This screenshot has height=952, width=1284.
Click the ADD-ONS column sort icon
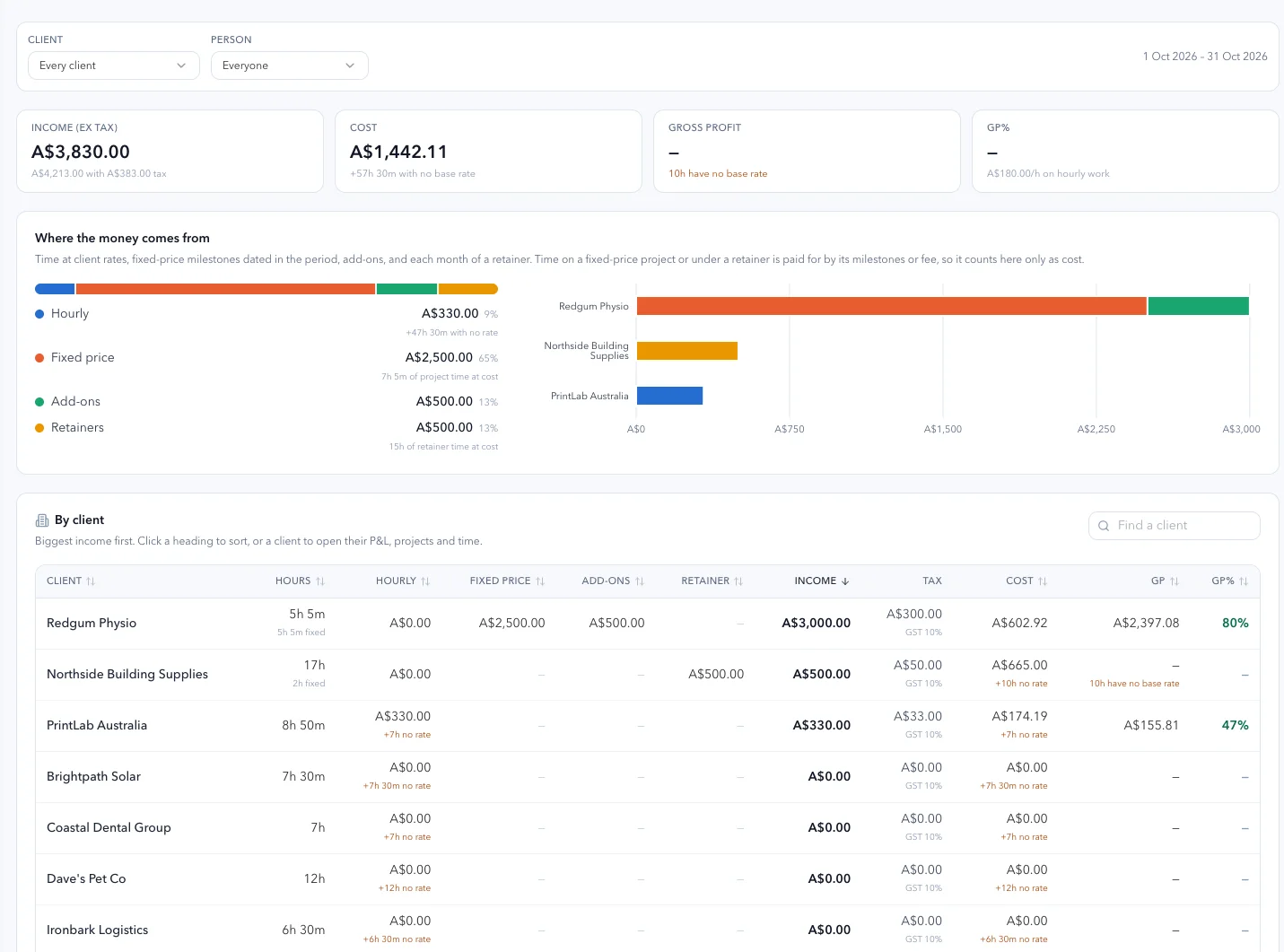coord(640,581)
